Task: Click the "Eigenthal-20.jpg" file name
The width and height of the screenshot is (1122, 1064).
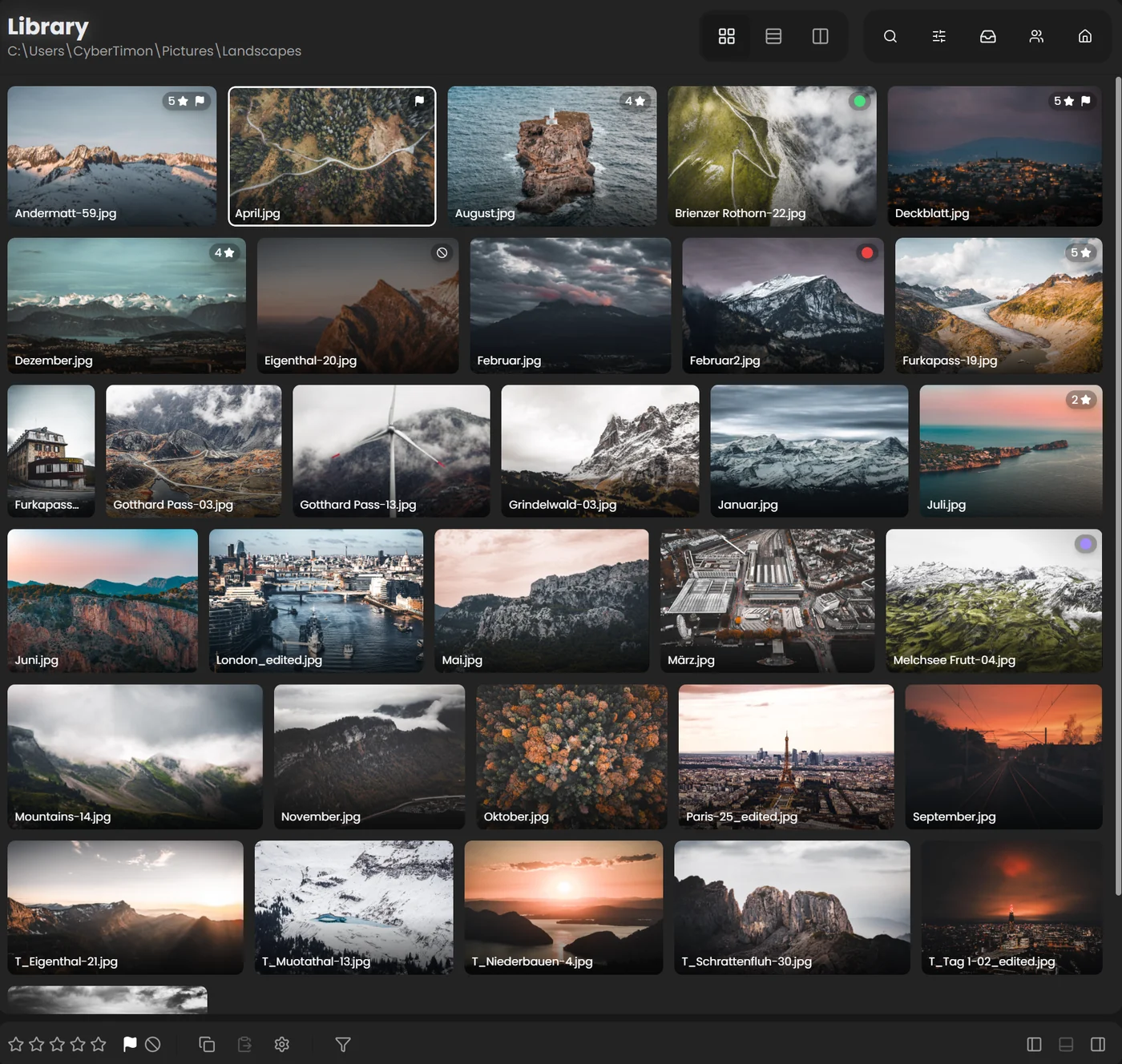Action: pyautogui.click(x=310, y=361)
